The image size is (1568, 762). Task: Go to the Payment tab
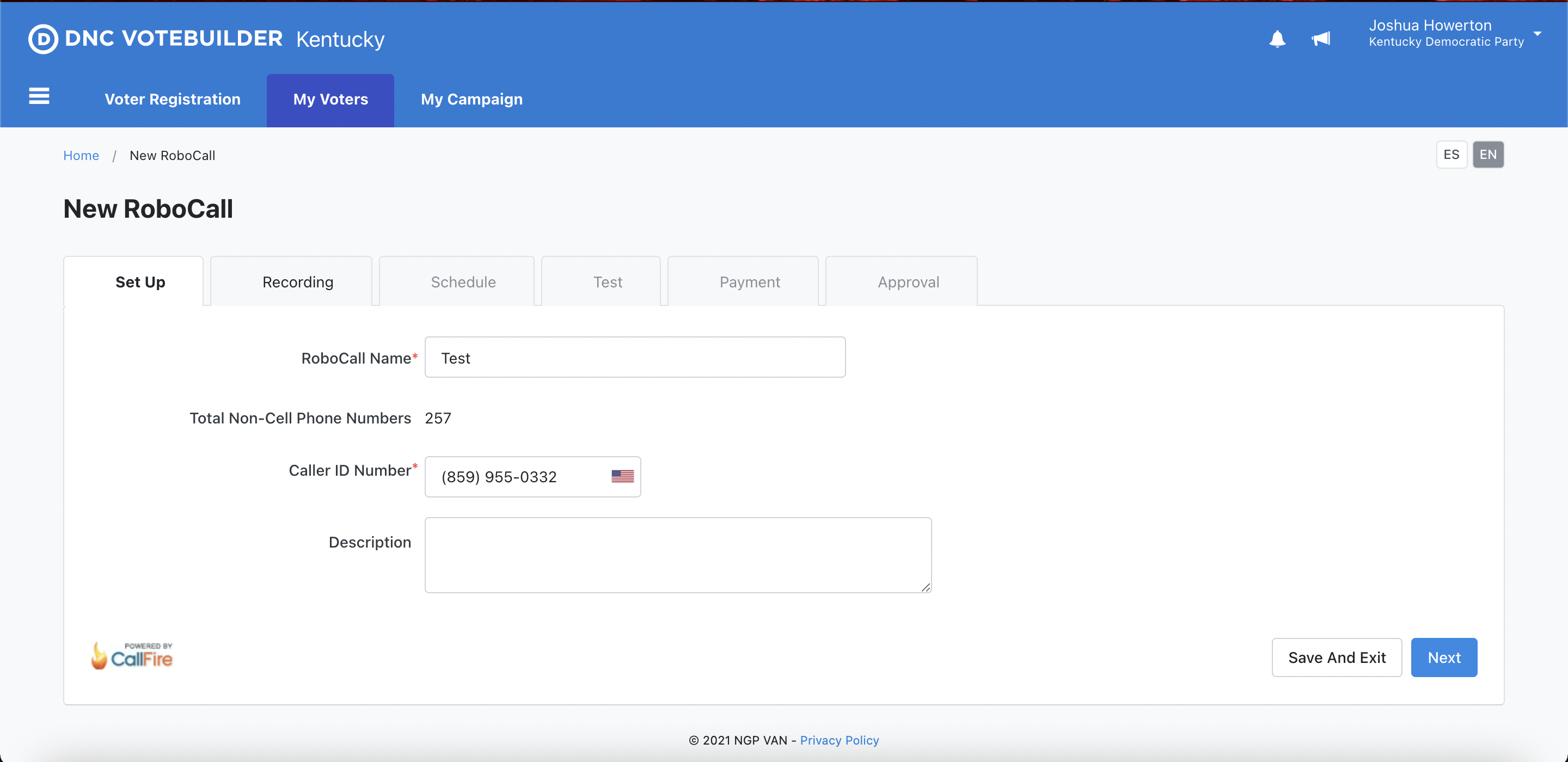(749, 282)
